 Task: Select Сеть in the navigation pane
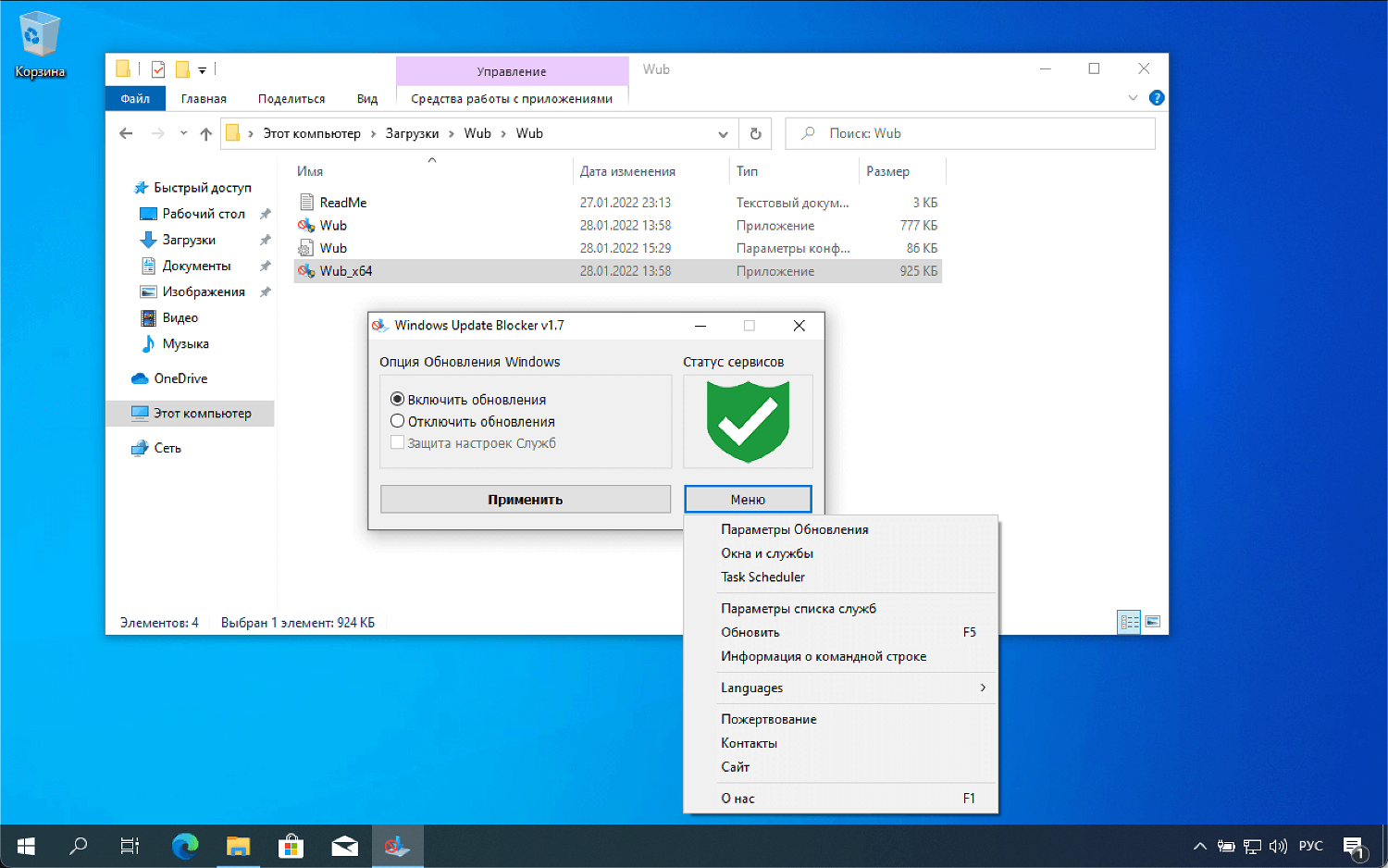point(167,448)
